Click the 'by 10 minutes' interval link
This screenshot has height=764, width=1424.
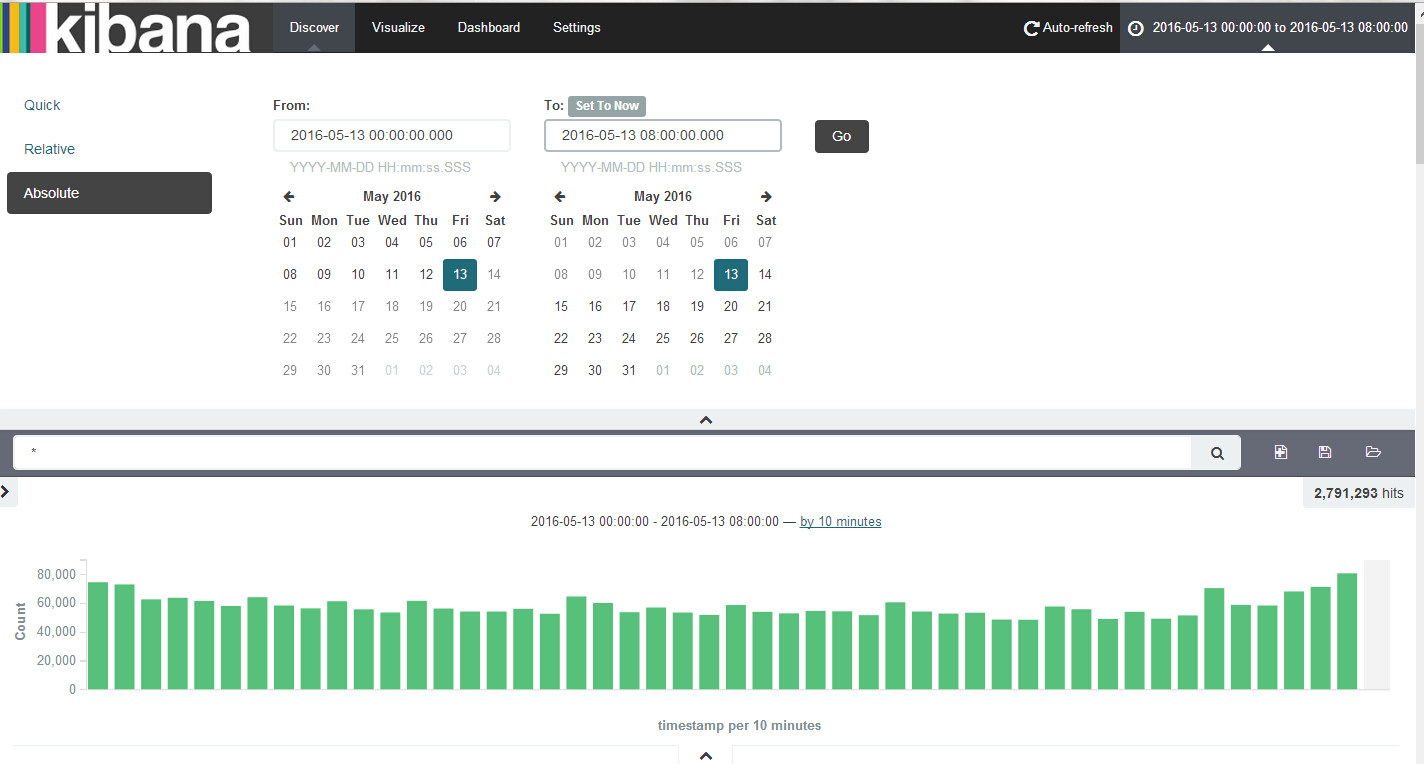pos(840,521)
